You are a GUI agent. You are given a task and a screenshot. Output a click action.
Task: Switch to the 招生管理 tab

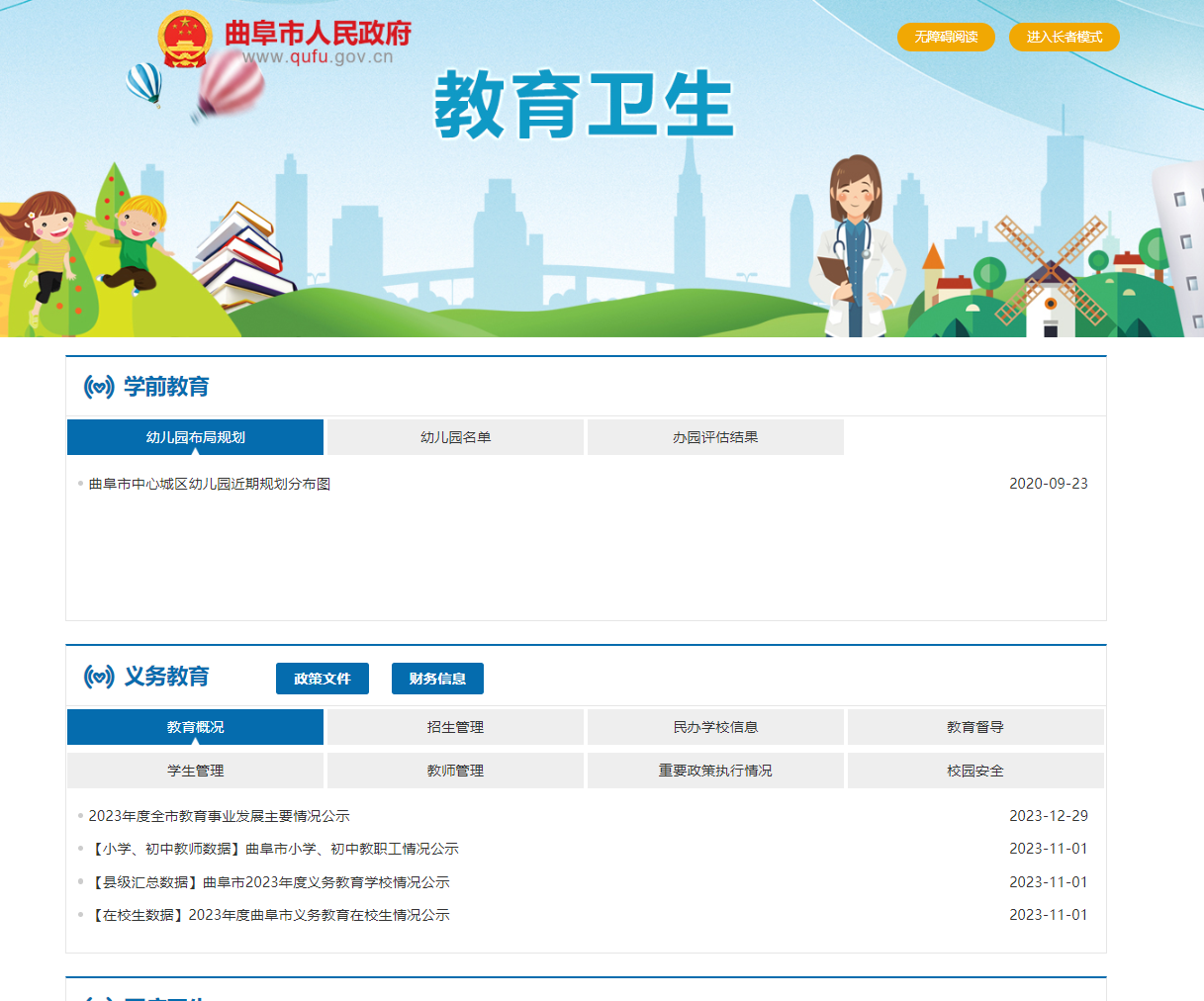pos(455,727)
